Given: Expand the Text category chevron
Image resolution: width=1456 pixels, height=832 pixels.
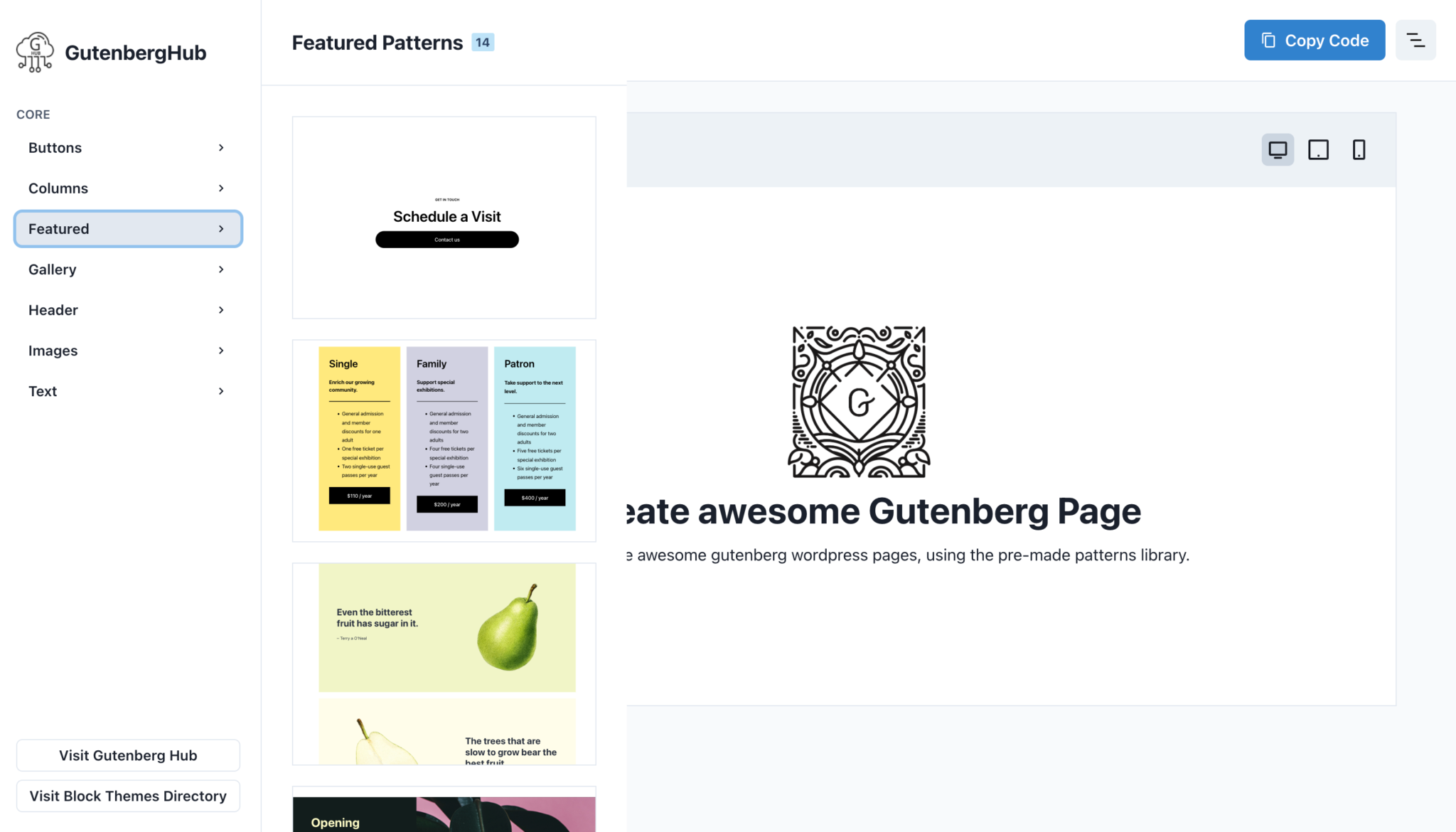Looking at the screenshot, I should point(221,391).
